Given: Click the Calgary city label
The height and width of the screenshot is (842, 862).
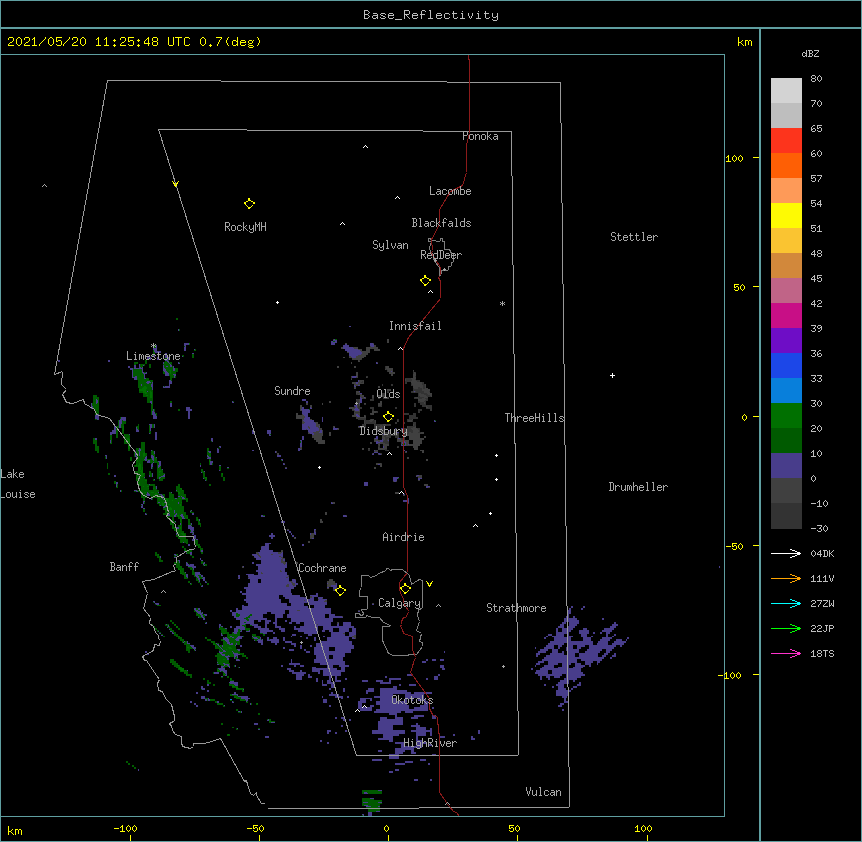Looking at the screenshot, I should pyautogui.click(x=400, y=603).
